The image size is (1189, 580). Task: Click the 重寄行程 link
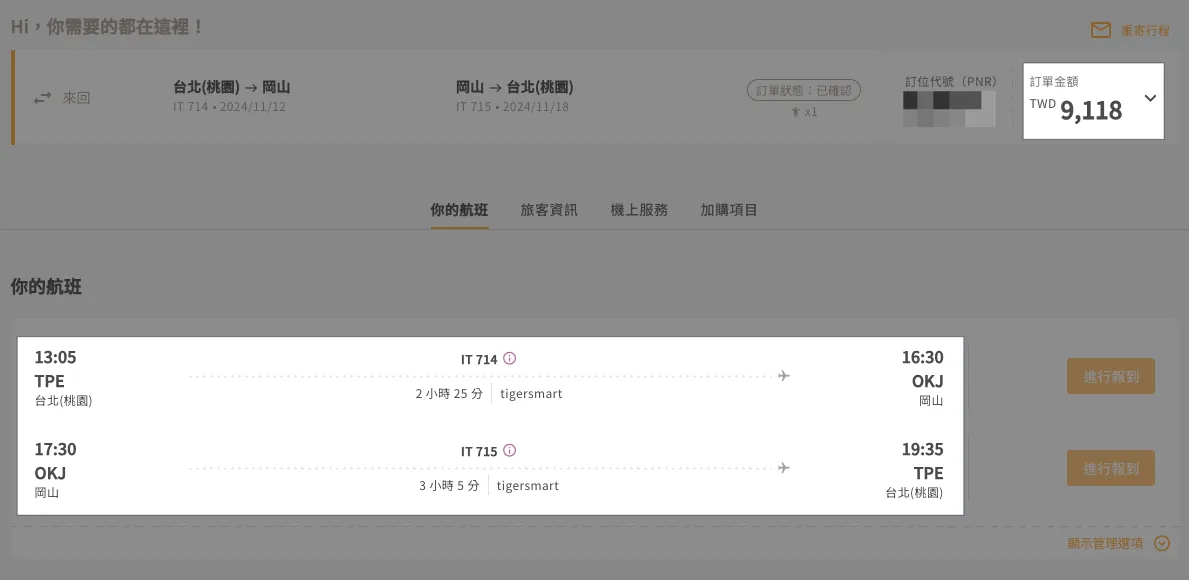1144,31
